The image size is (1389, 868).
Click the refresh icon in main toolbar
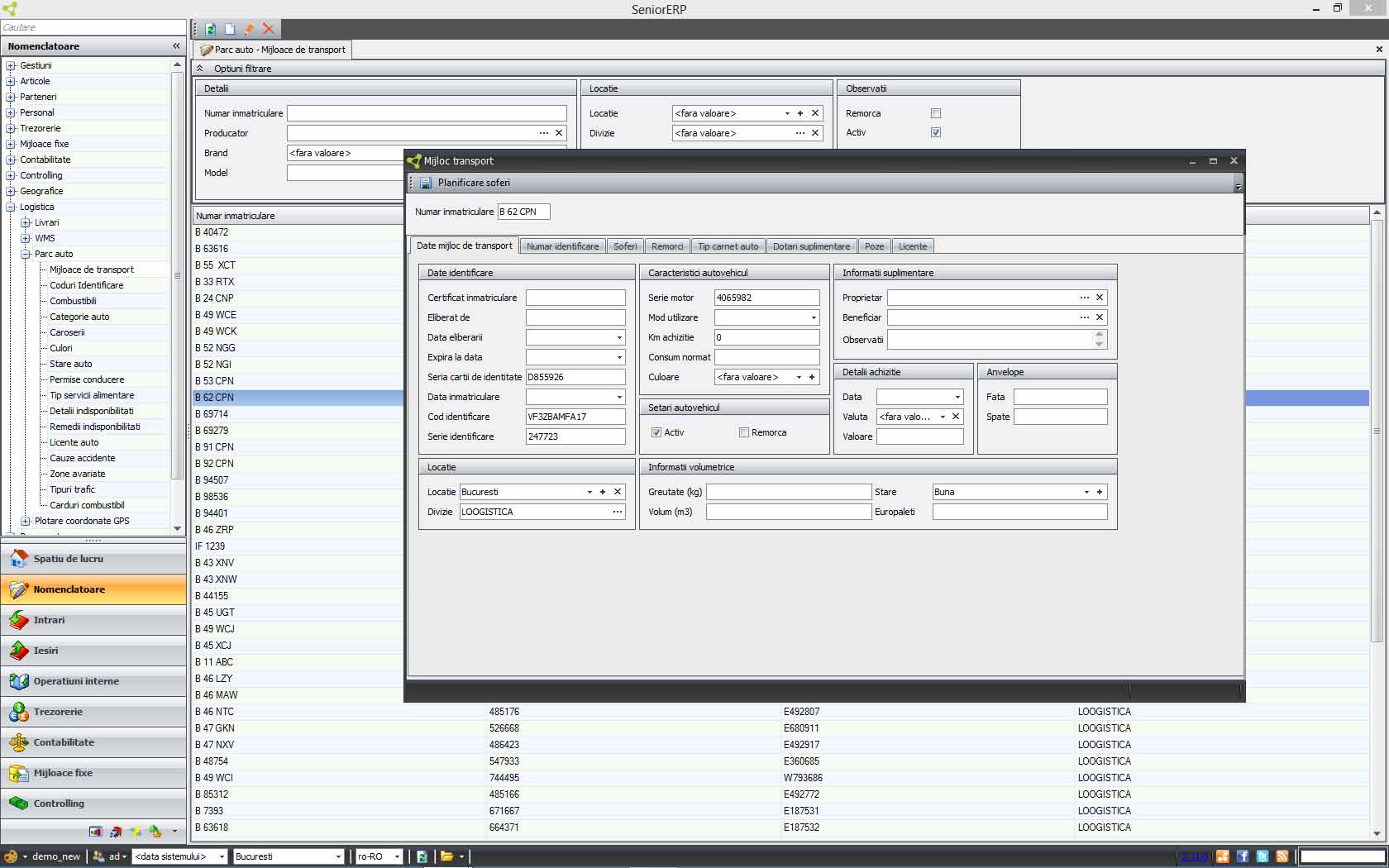tap(211, 29)
